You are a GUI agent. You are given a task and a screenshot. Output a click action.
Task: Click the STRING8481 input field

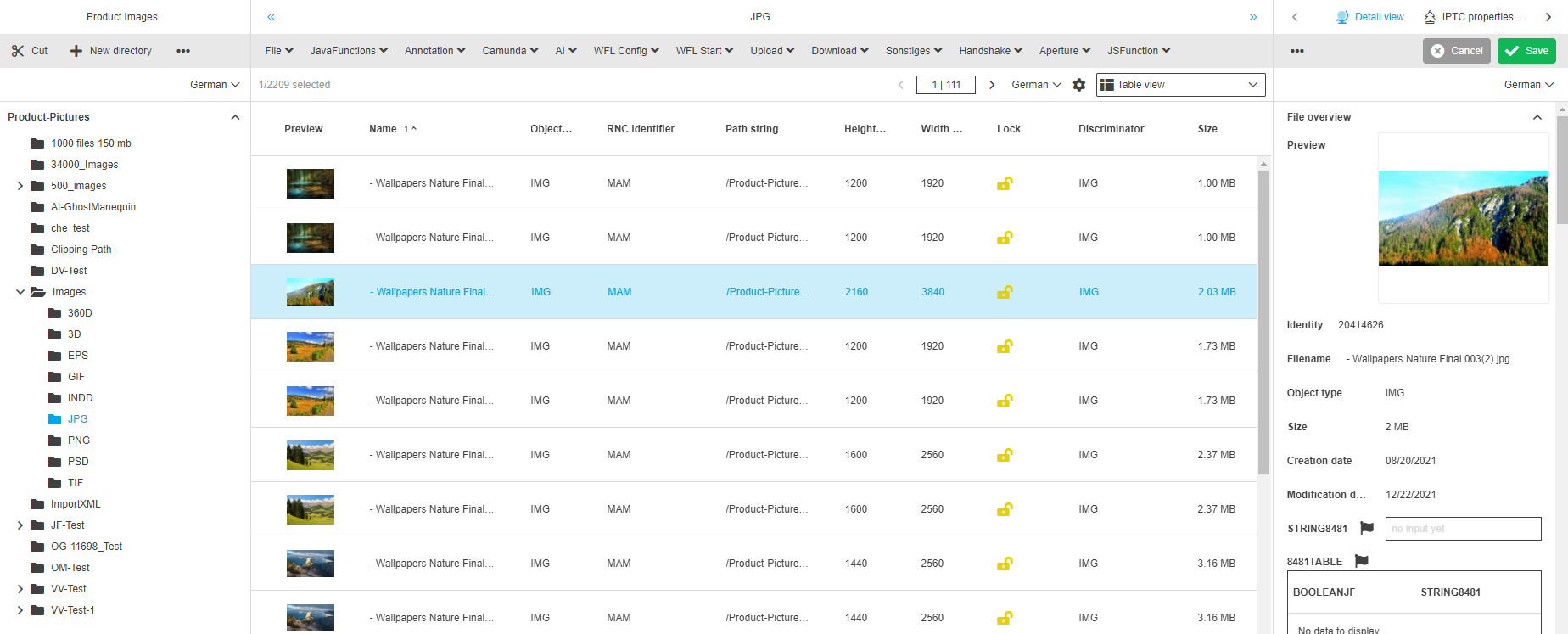click(1463, 529)
